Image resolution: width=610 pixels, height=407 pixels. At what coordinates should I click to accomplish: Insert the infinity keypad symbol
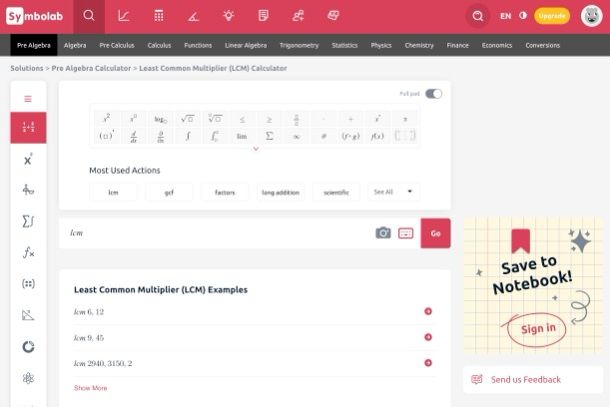pos(296,137)
